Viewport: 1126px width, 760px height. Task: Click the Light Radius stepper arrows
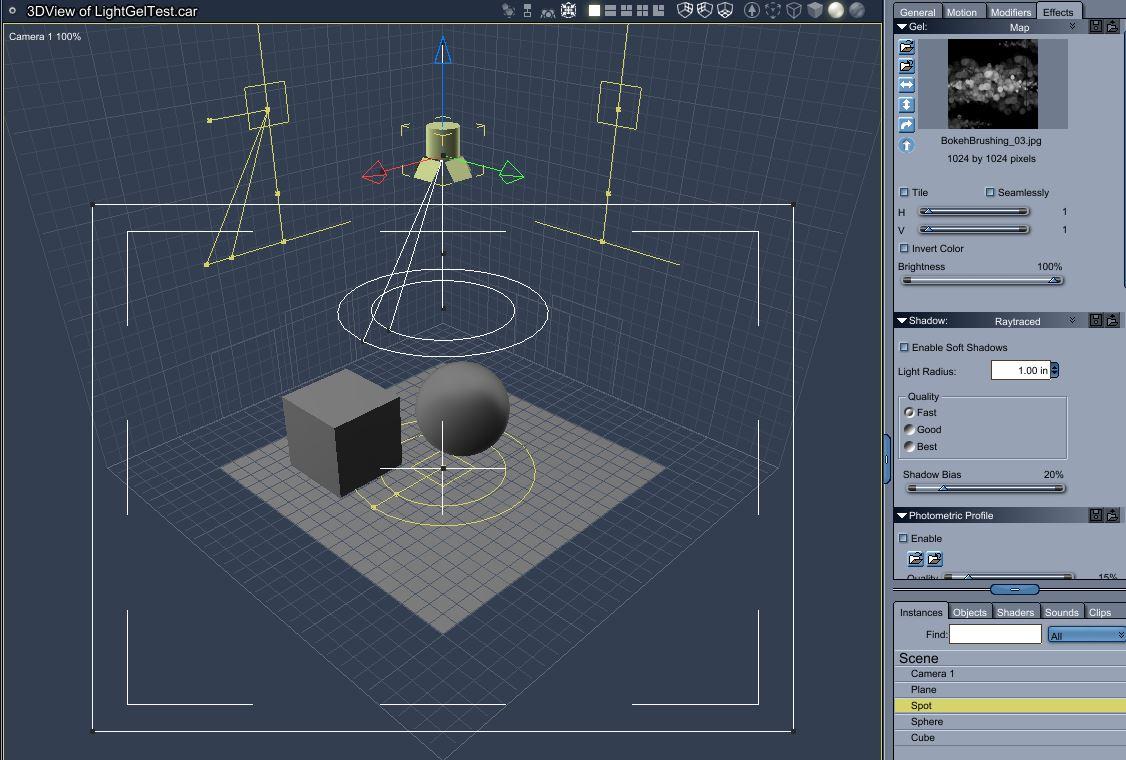pos(1054,370)
